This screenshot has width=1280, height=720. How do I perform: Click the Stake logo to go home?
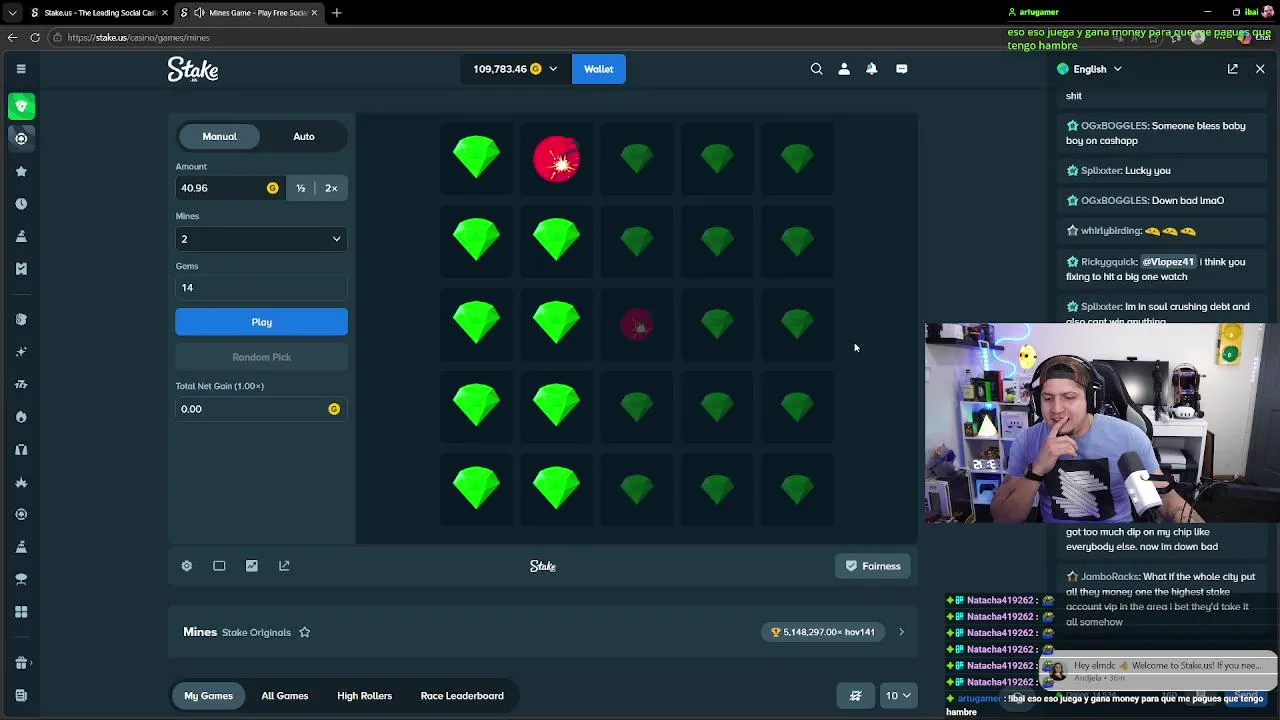[193, 69]
